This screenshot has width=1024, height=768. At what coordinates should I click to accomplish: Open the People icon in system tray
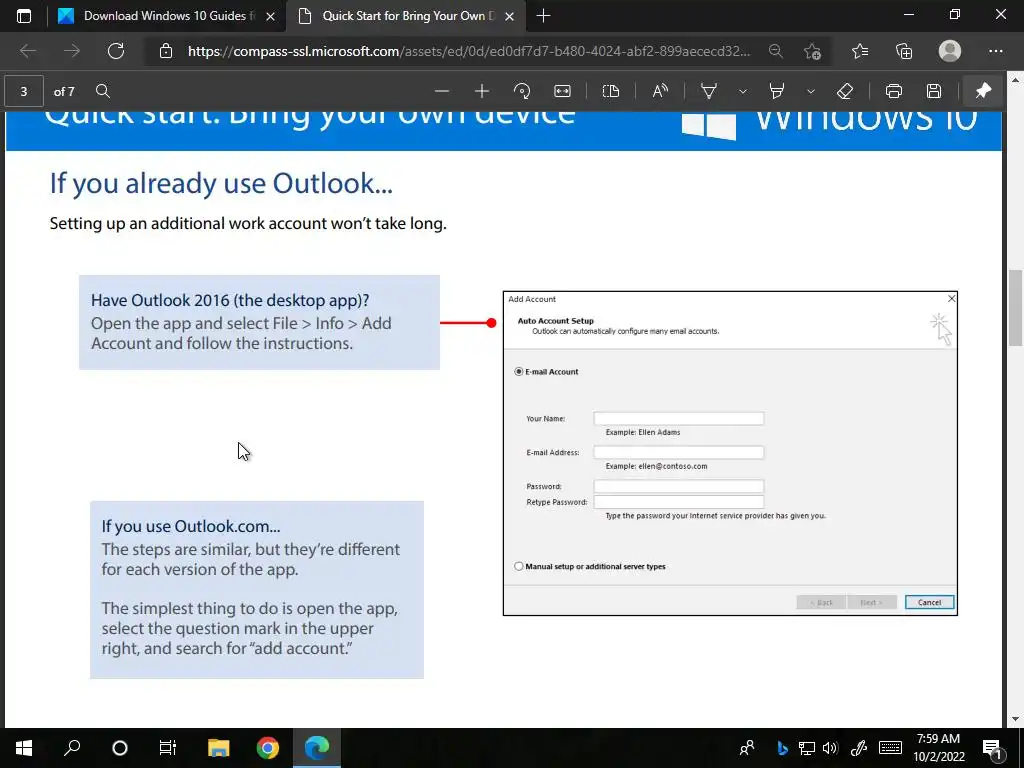(x=747, y=748)
